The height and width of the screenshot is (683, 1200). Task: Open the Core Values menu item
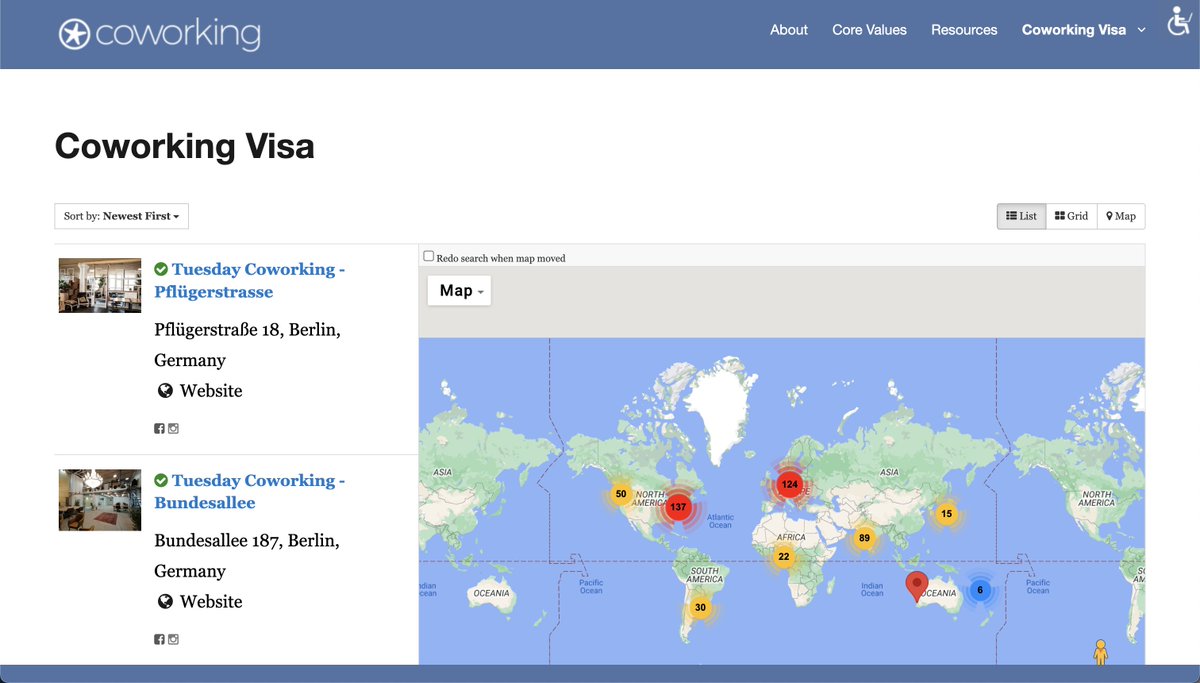(x=869, y=30)
